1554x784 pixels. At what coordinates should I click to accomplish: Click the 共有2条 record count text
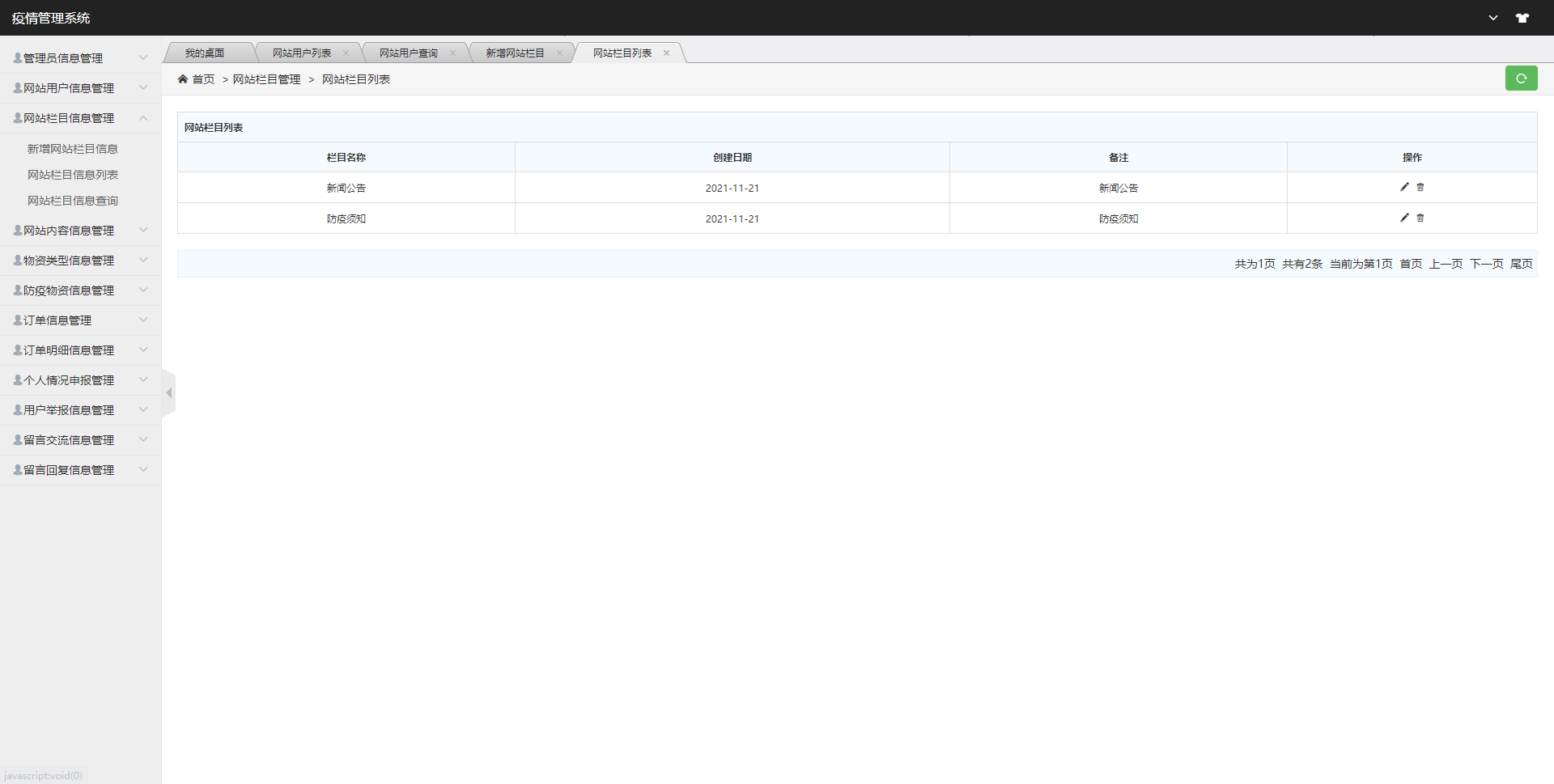tap(1302, 264)
